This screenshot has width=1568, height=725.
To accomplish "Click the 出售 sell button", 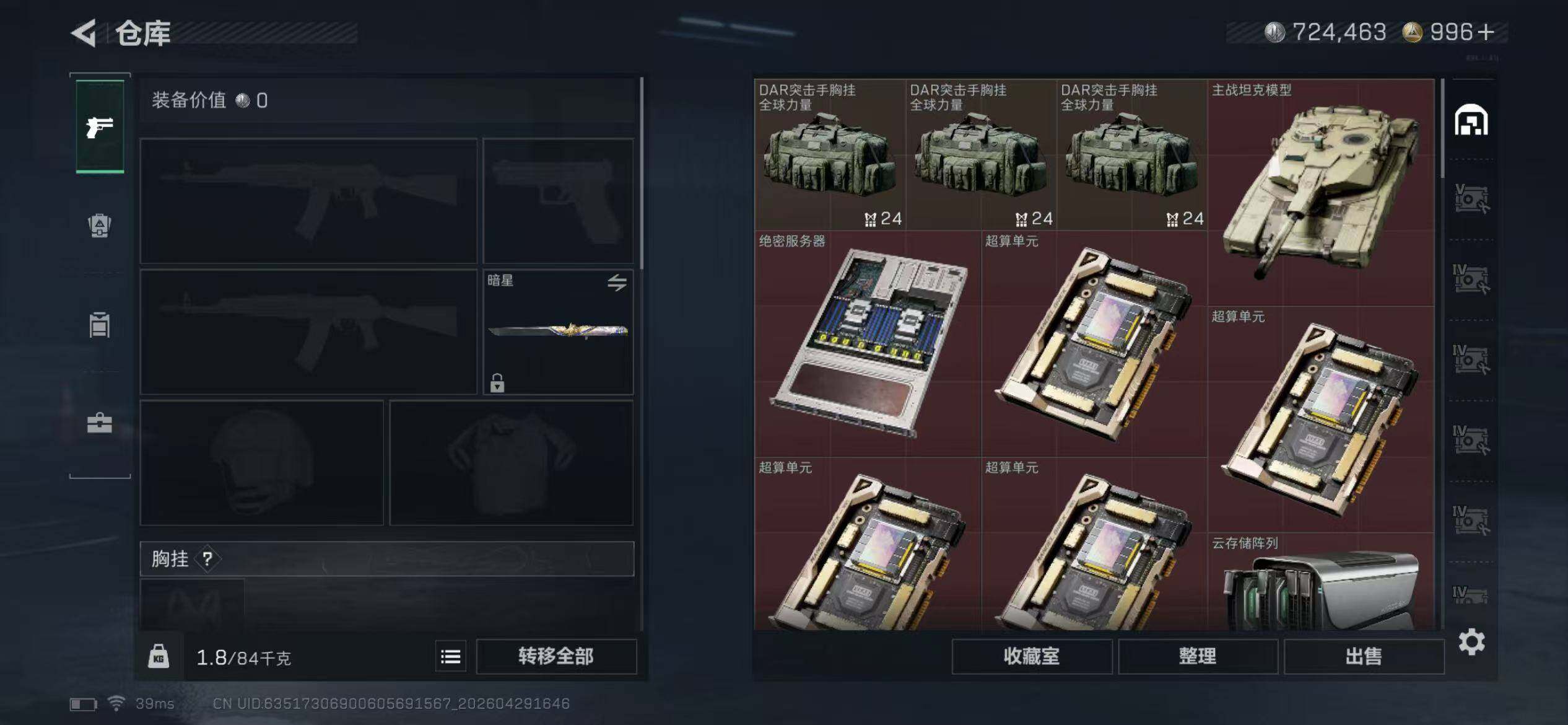I will tap(1364, 656).
